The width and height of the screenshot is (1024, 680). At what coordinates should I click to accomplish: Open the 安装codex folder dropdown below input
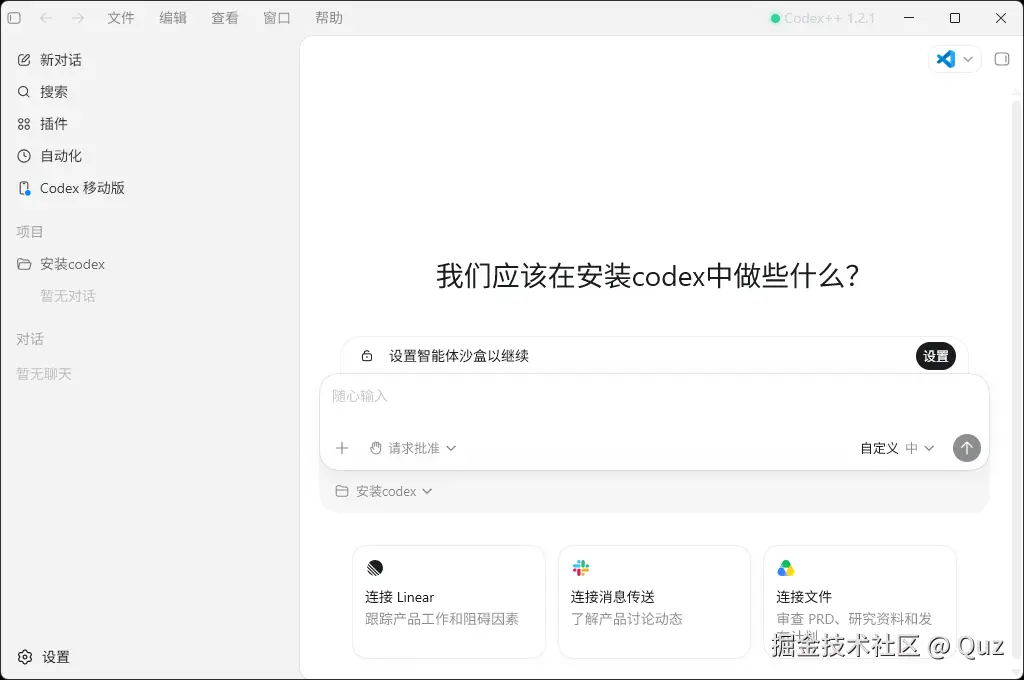point(383,491)
